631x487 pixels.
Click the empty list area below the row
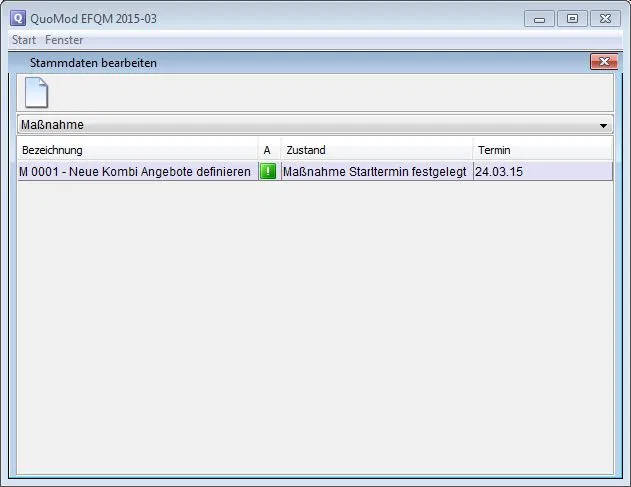[x=315, y=320]
